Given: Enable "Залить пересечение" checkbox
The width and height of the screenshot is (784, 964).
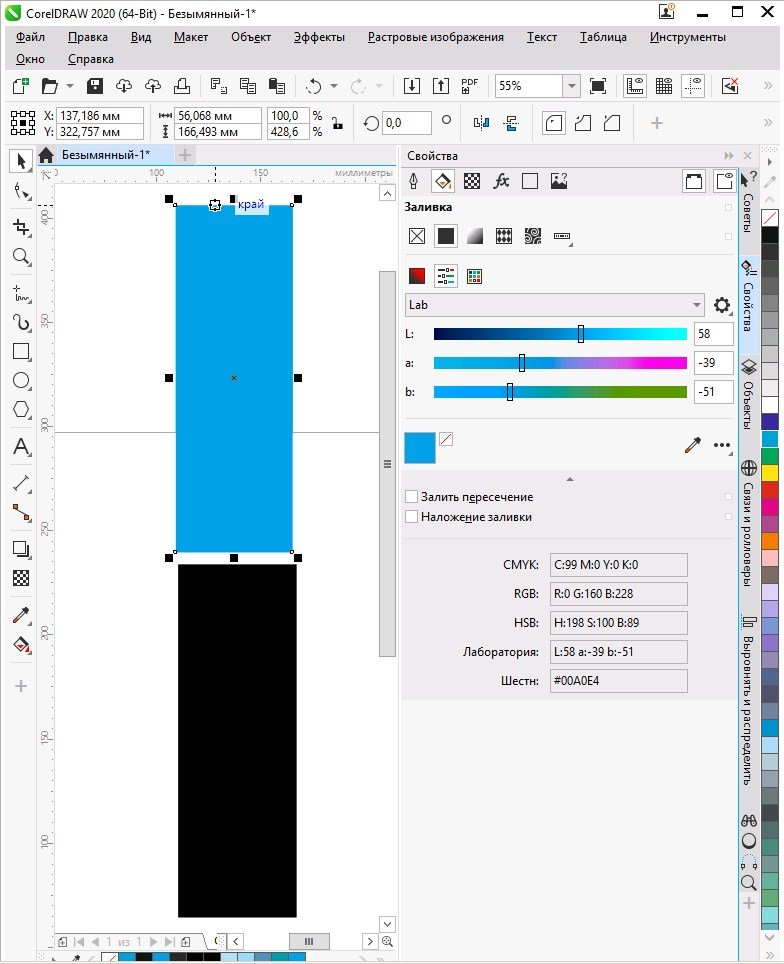Looking at the screenshot, I should (411, 497).
